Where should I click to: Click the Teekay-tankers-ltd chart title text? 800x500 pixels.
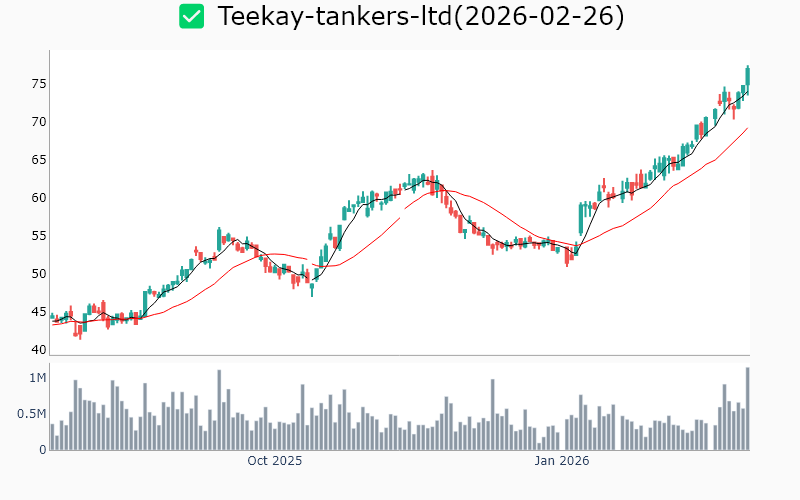click(x=420, y=16)
